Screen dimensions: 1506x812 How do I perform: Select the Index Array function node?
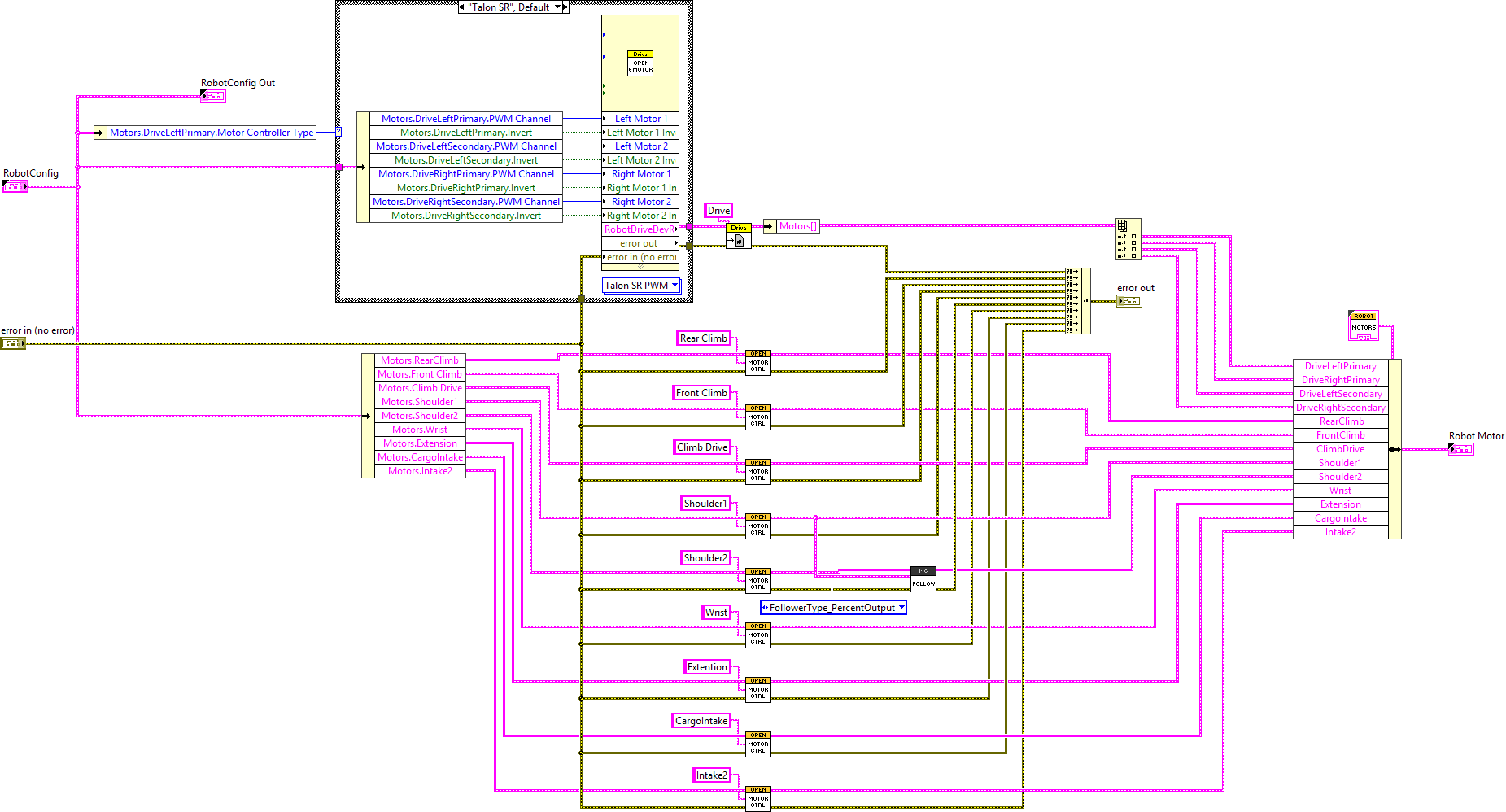point(1128,239)
